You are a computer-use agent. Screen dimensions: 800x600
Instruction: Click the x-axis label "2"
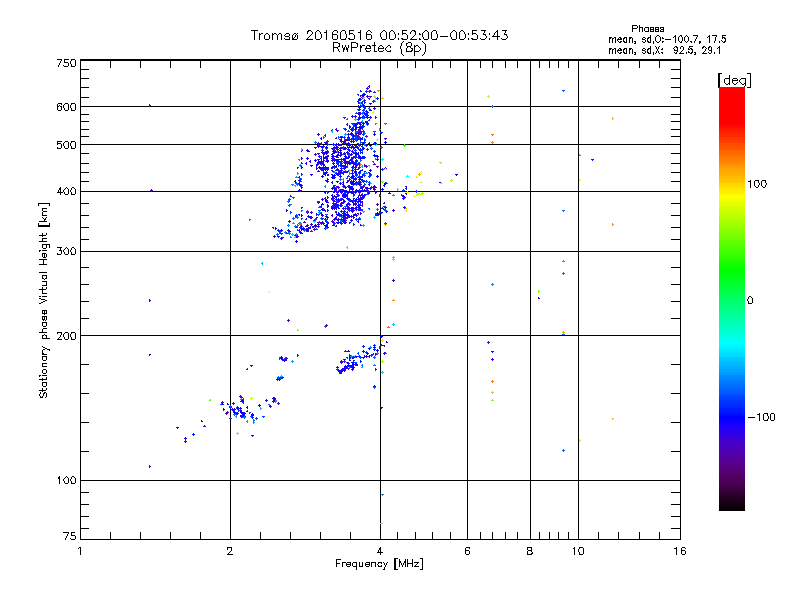230,551
